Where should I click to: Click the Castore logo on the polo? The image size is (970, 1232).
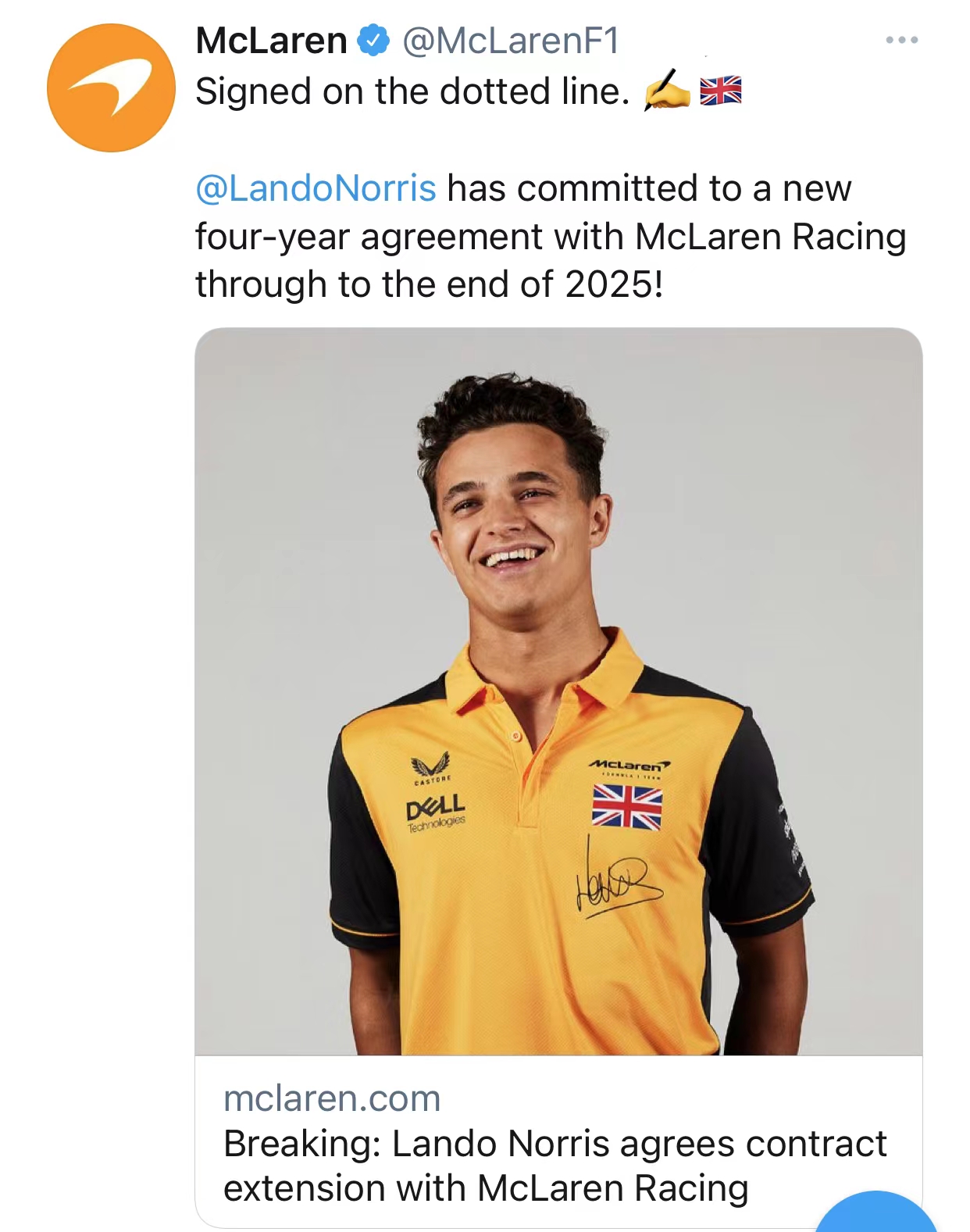[431, 767]
